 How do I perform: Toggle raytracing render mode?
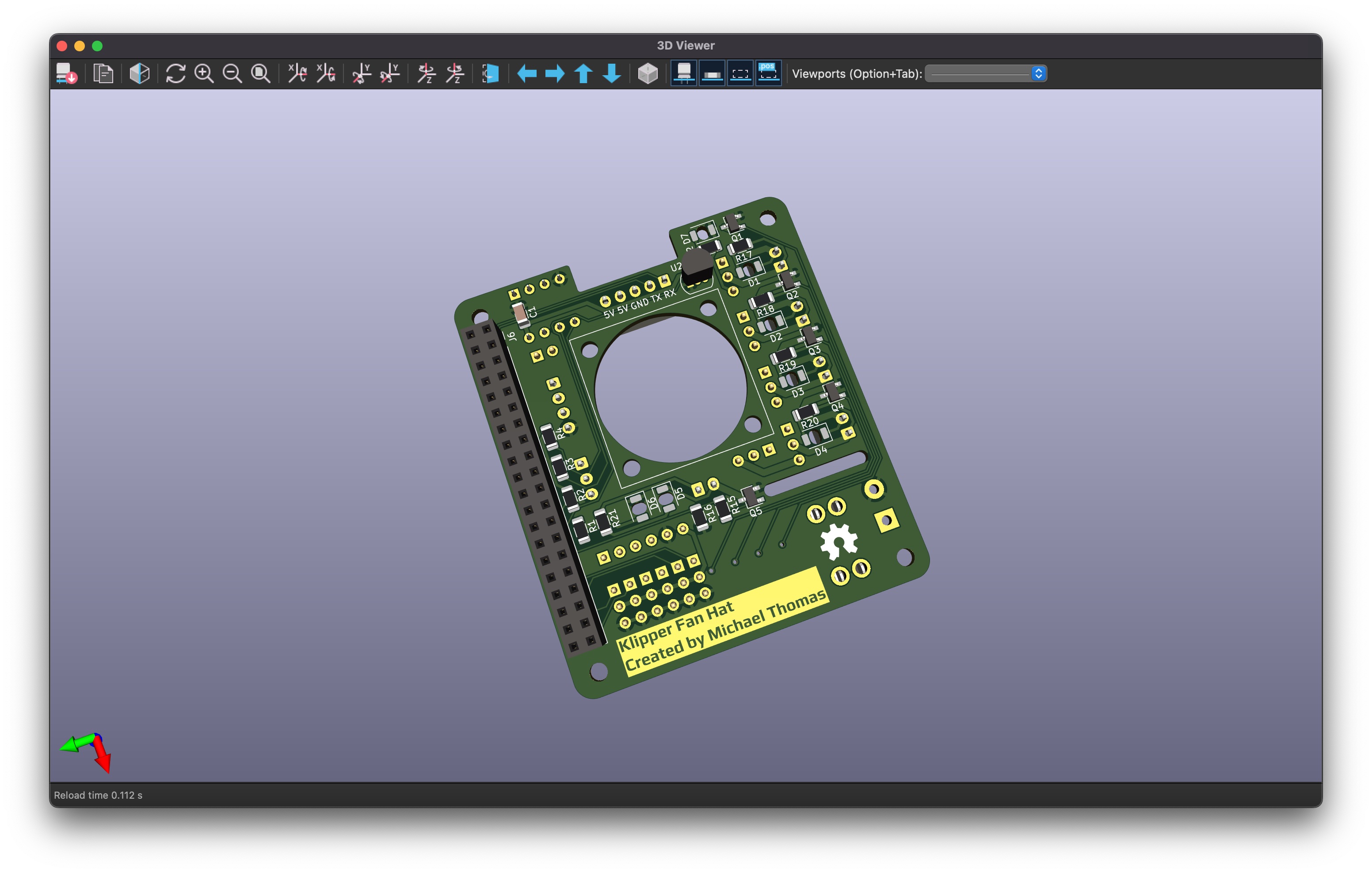coord(139,73)
